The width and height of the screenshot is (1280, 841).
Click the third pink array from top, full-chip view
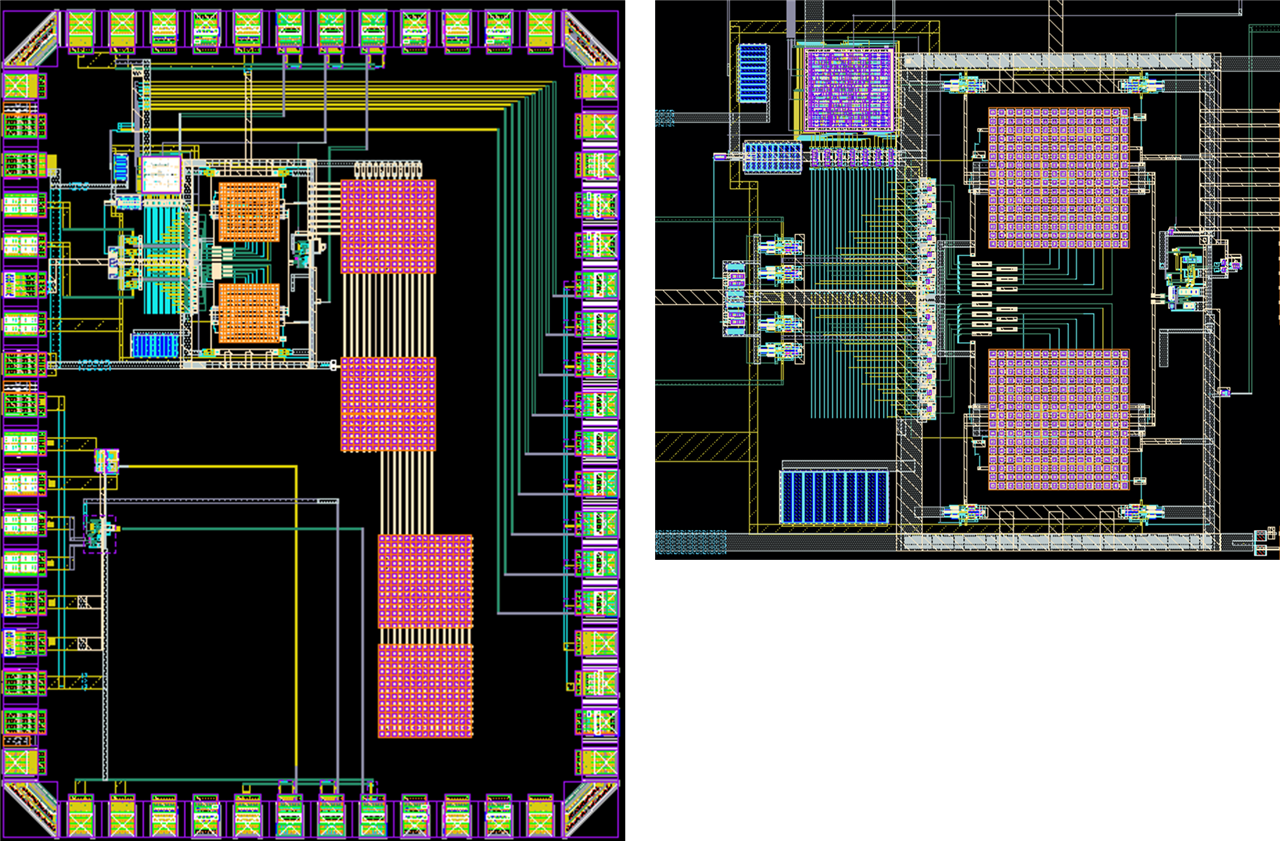click(x=425, y=581)
